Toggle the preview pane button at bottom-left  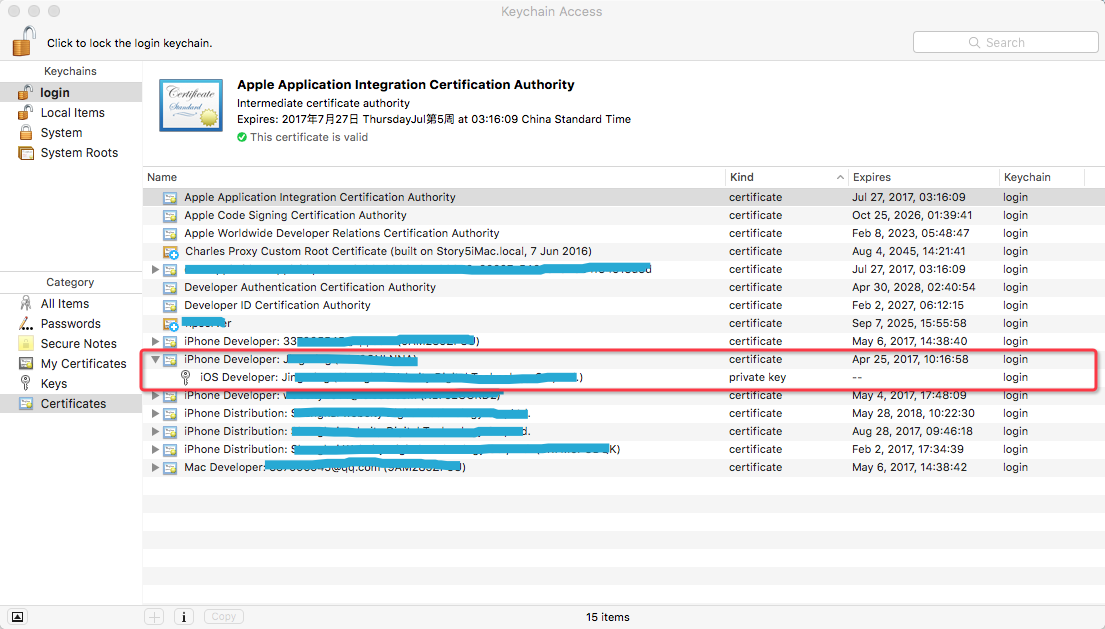18,617
